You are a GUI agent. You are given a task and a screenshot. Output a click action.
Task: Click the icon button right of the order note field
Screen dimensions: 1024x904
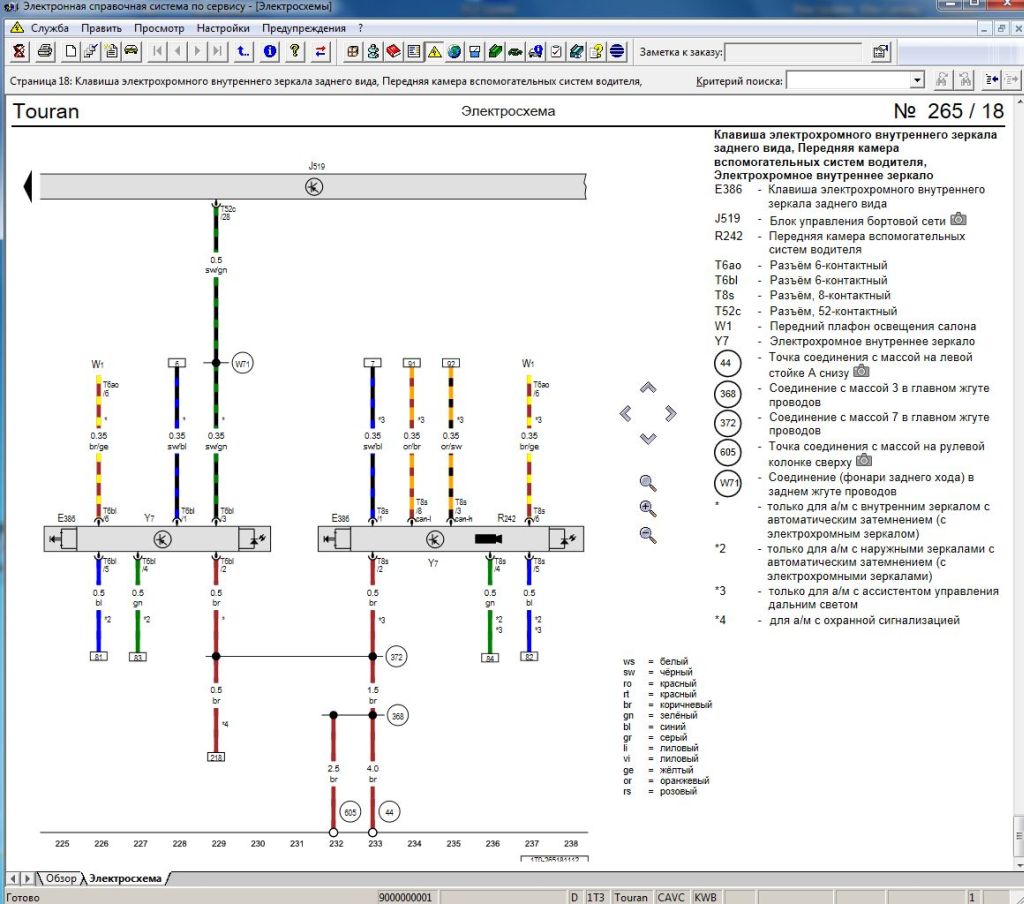[881, 52]
